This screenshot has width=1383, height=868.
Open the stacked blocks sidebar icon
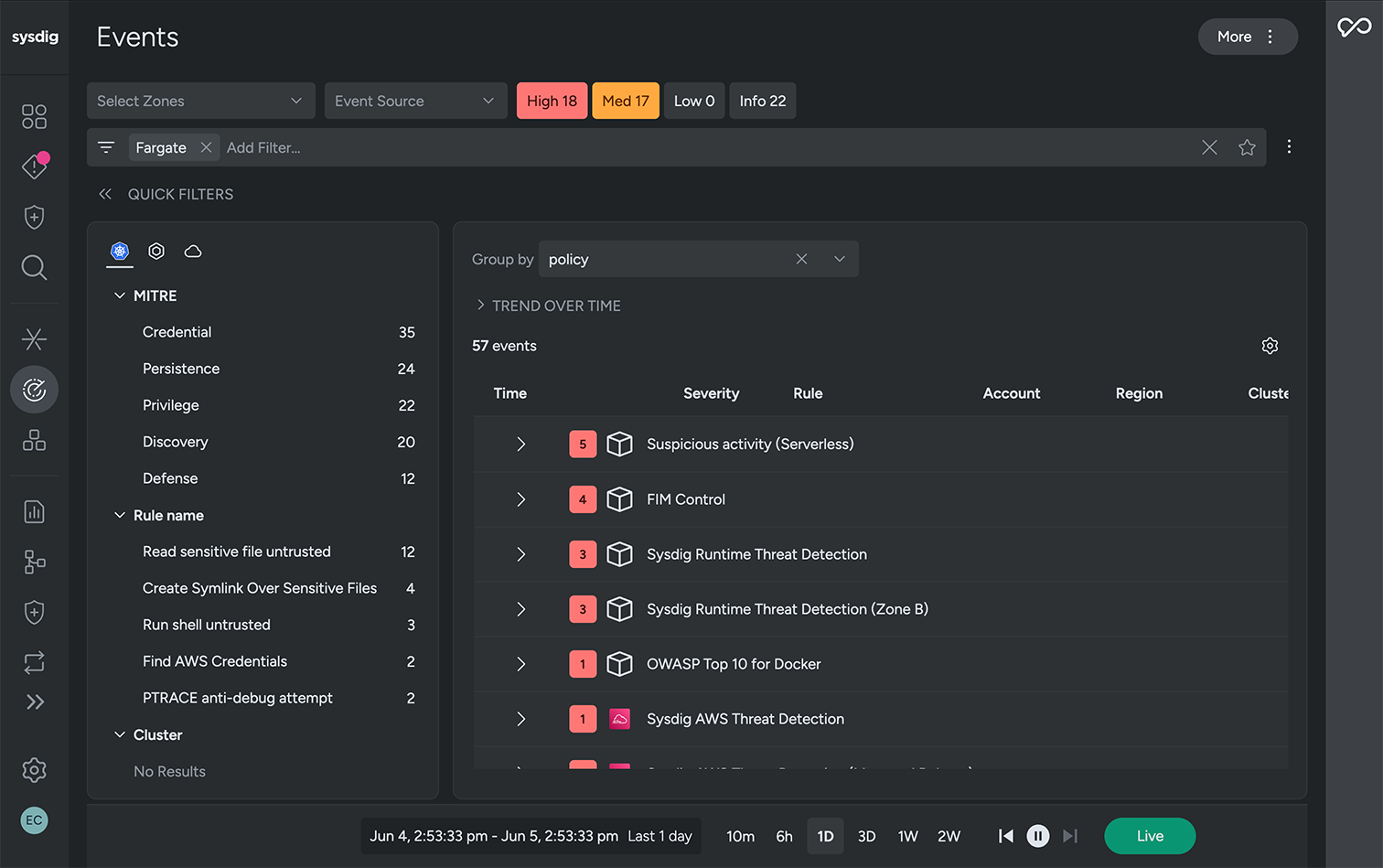(34, 440)
